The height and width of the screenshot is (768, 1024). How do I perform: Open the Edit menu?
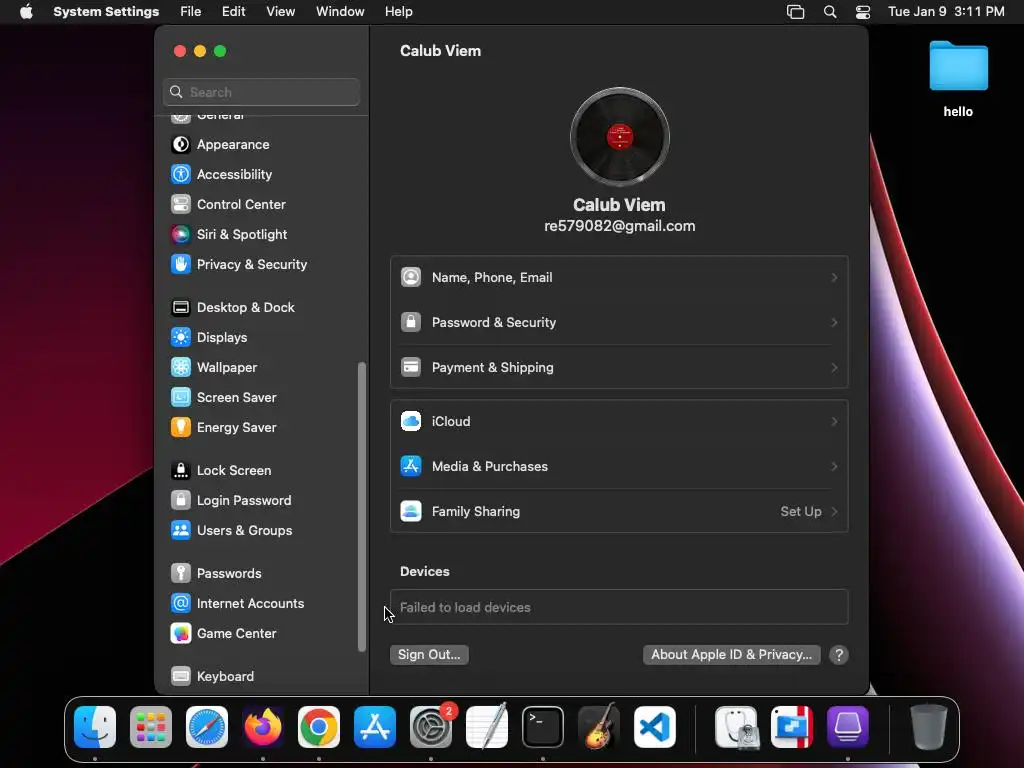233,12
